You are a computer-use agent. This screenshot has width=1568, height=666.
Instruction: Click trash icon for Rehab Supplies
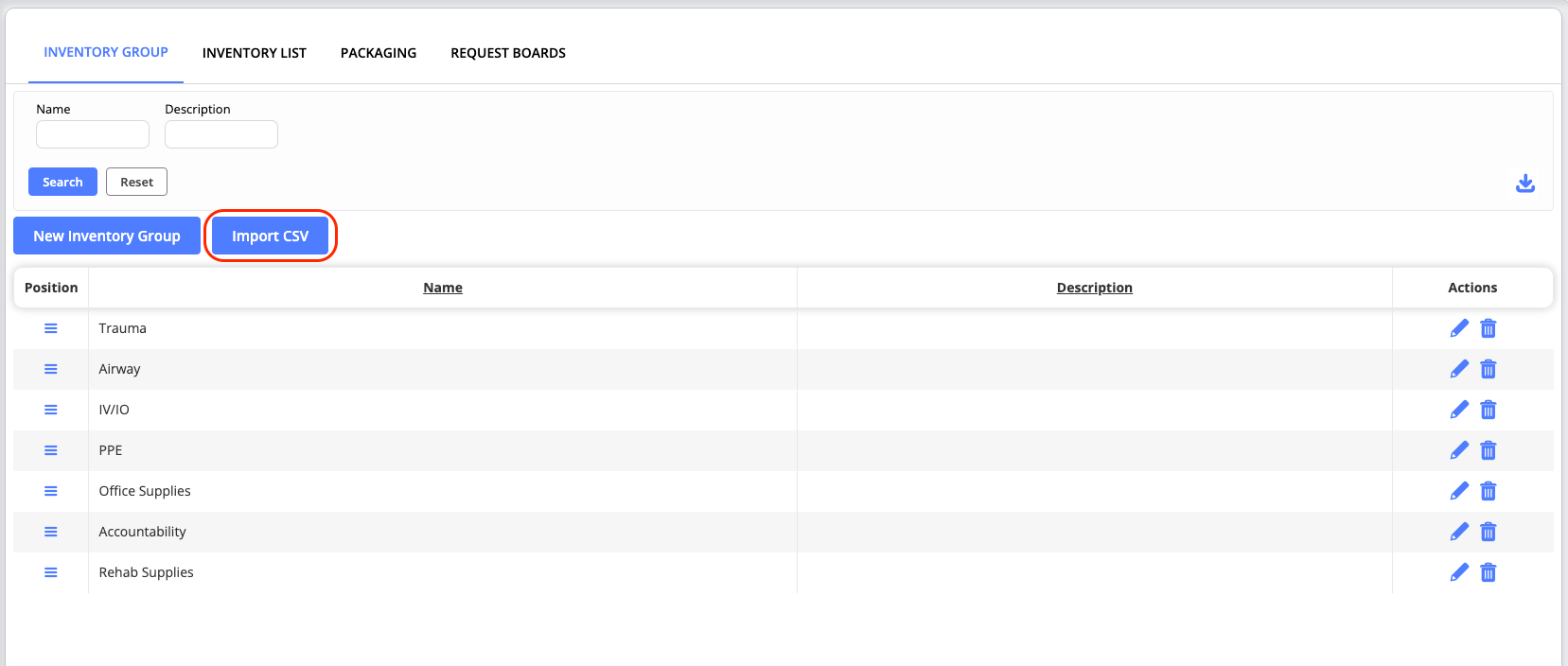(x=1489, y=572)
